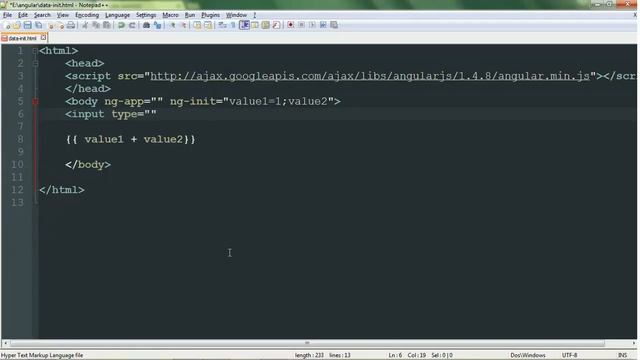Open the Edit menu
Viewport: 640px width, 360px height.
click(x=23, y=15)
